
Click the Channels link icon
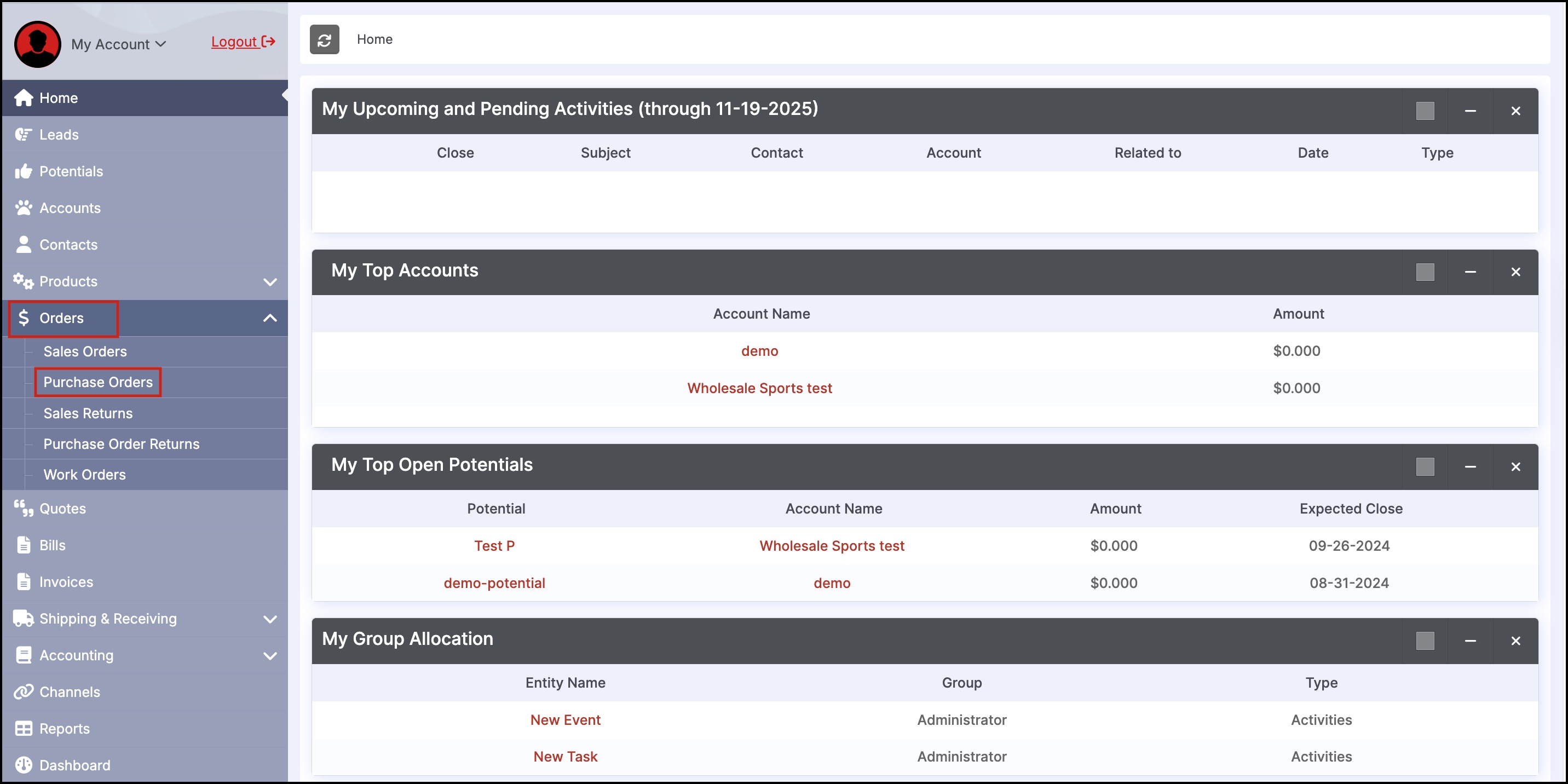23,691
